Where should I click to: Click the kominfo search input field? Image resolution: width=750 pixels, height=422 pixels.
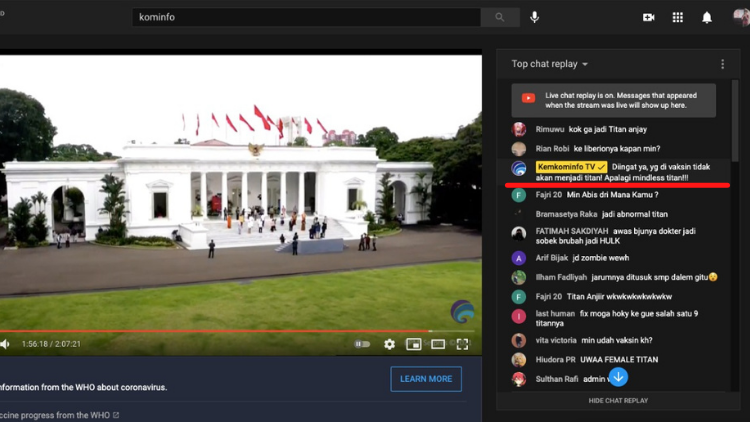tap(307, 17)
